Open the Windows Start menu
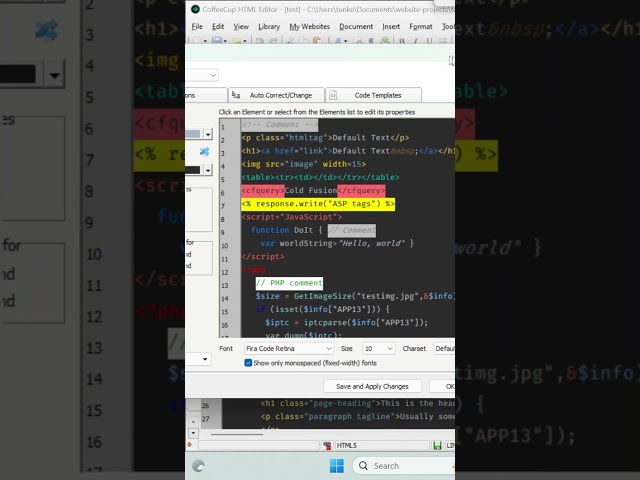This screenshot has width=640, height=480. pos(337,466)
